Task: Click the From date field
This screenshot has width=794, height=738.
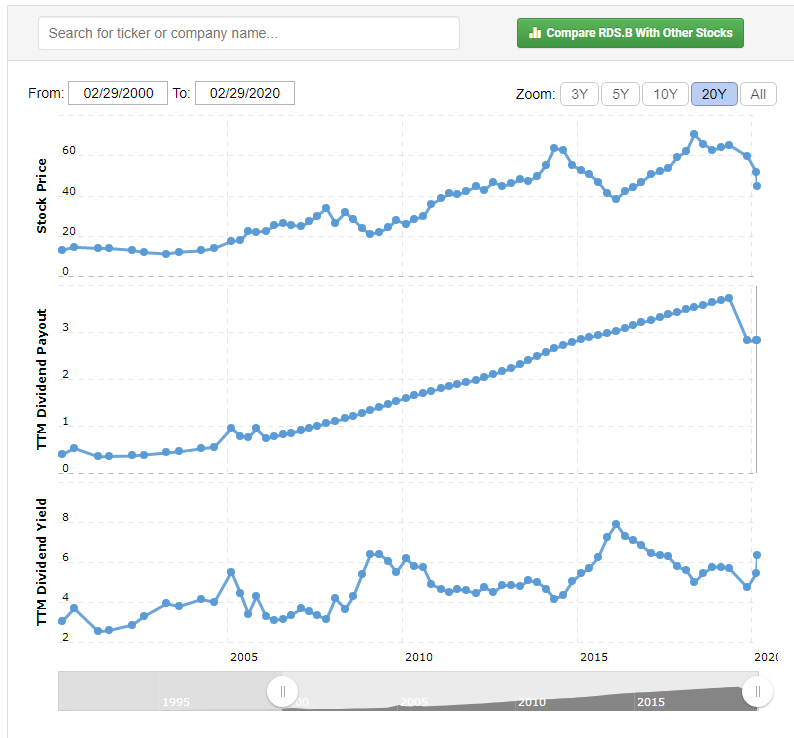Action: coord(118,93)
